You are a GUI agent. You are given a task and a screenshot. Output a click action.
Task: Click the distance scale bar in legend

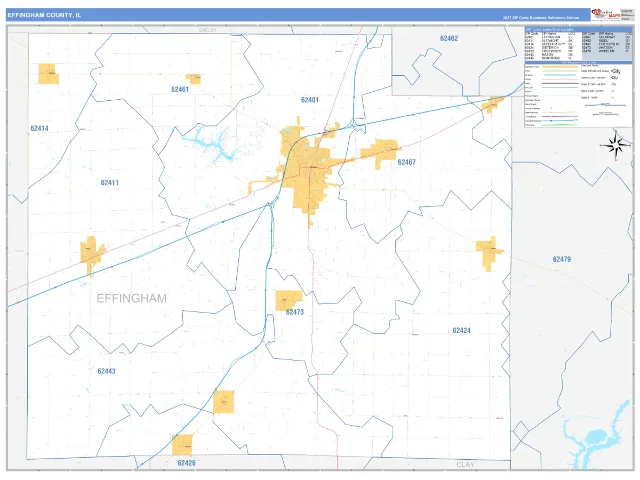[605, 105]
